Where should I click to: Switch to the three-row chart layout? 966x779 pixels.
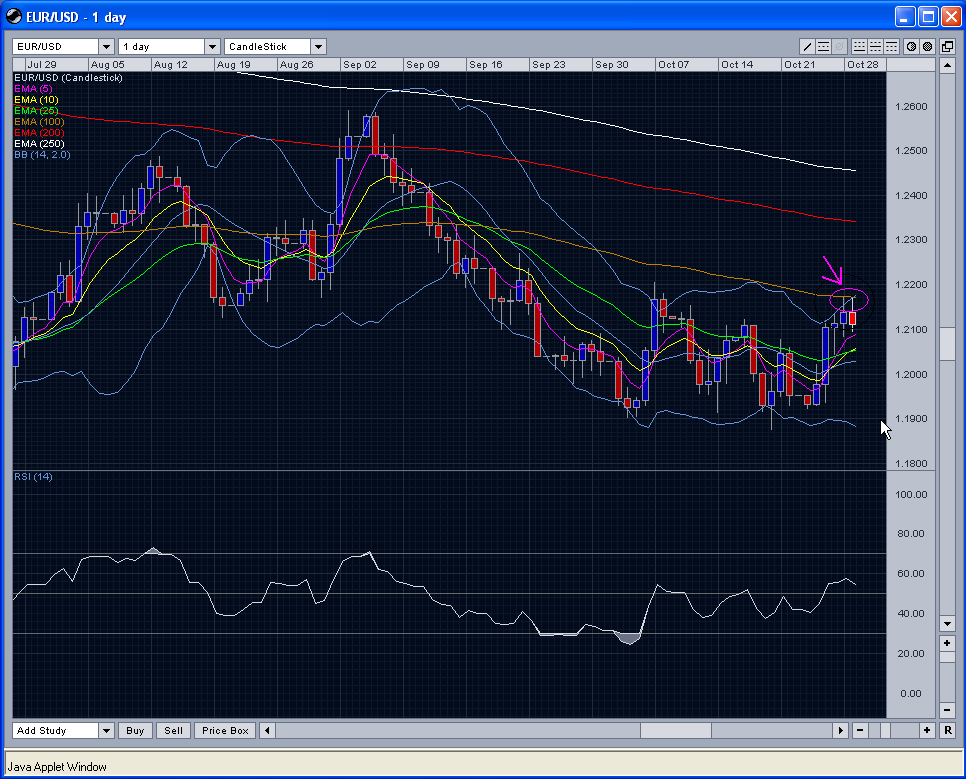tap(889, 46)
